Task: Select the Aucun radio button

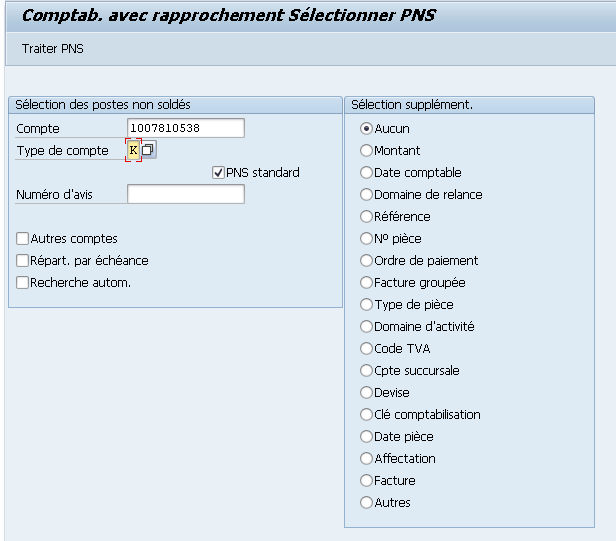Action: tap(366, 128)
